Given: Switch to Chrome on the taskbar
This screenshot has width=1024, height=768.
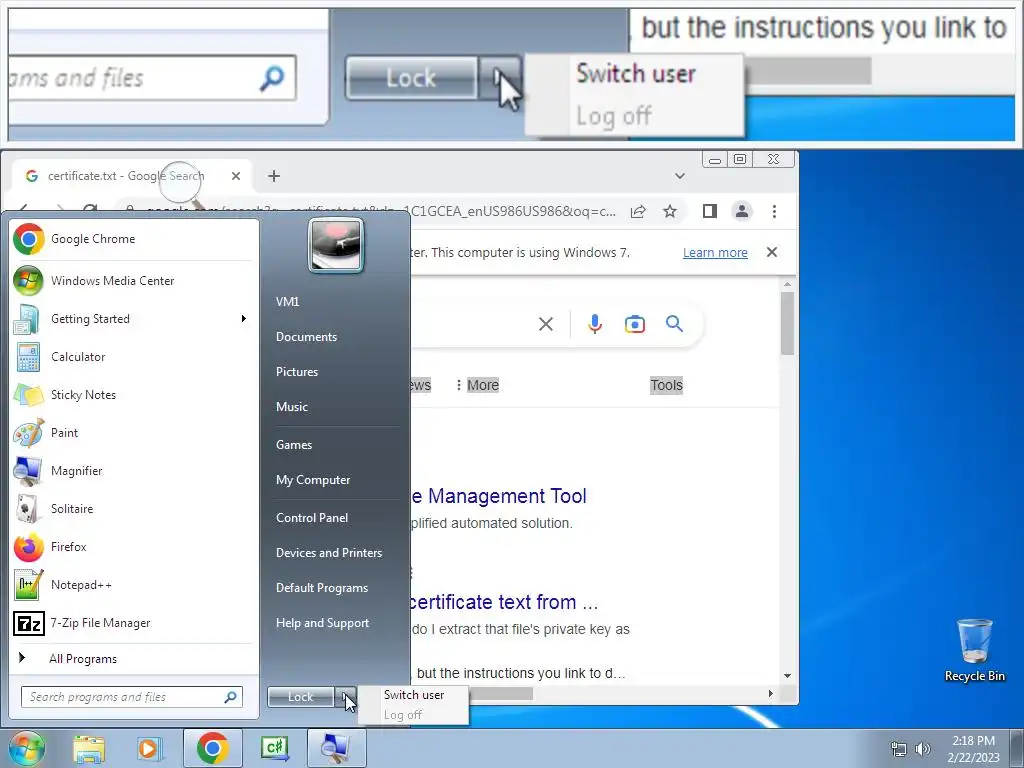Looking at the screenshot, I should coord(212,748).
